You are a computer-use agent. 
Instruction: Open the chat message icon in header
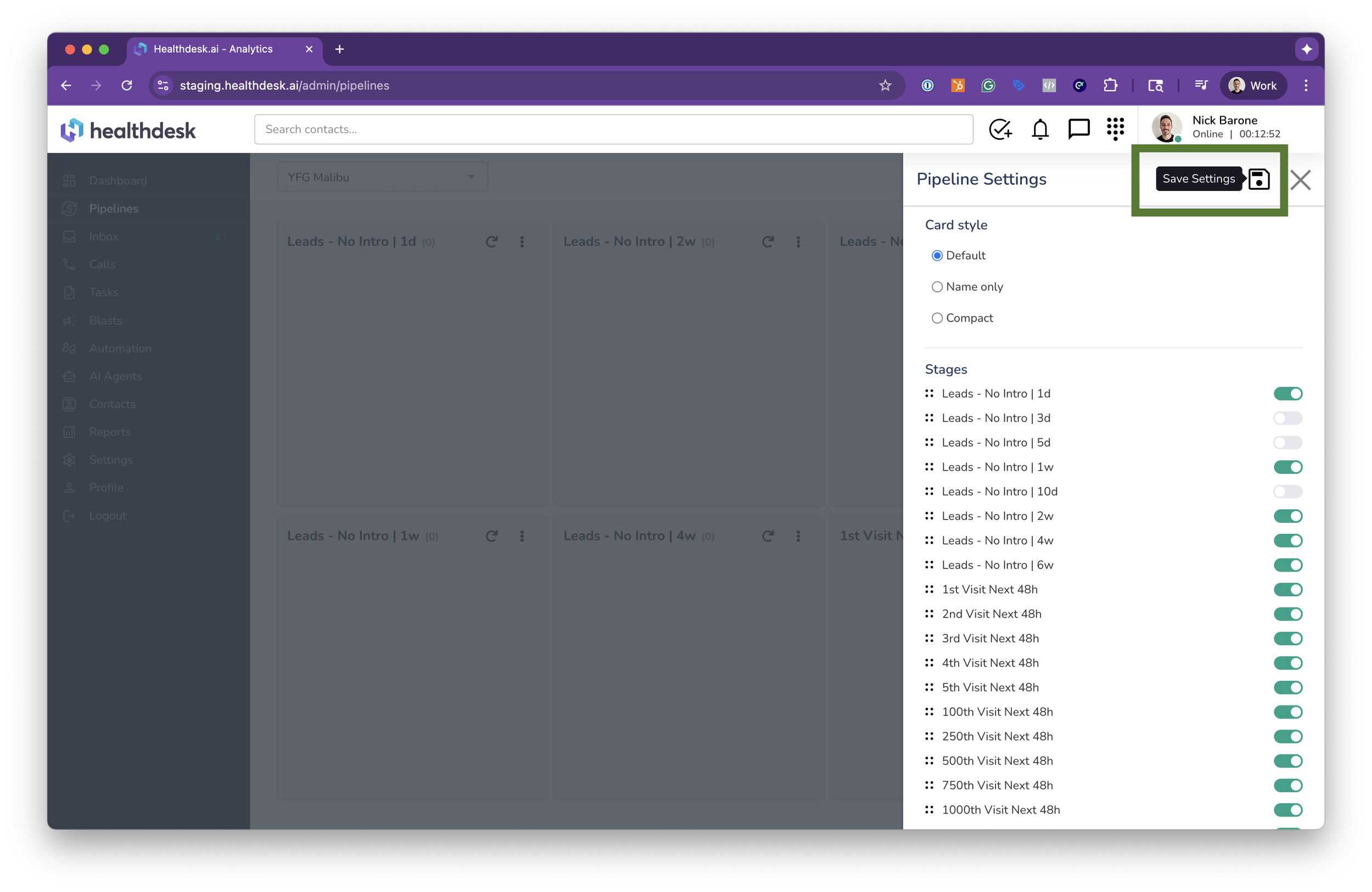(x=1078, y=129)
